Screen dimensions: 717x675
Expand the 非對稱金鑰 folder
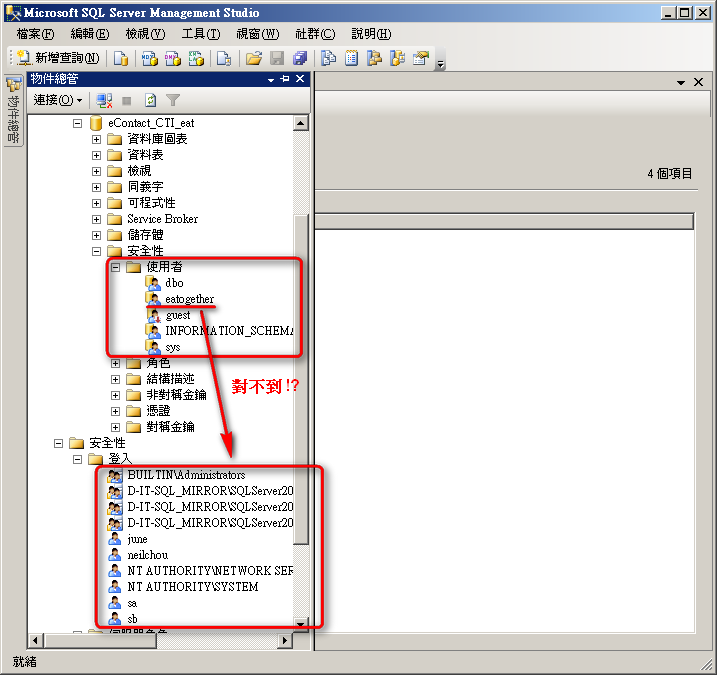click(116, 396)
